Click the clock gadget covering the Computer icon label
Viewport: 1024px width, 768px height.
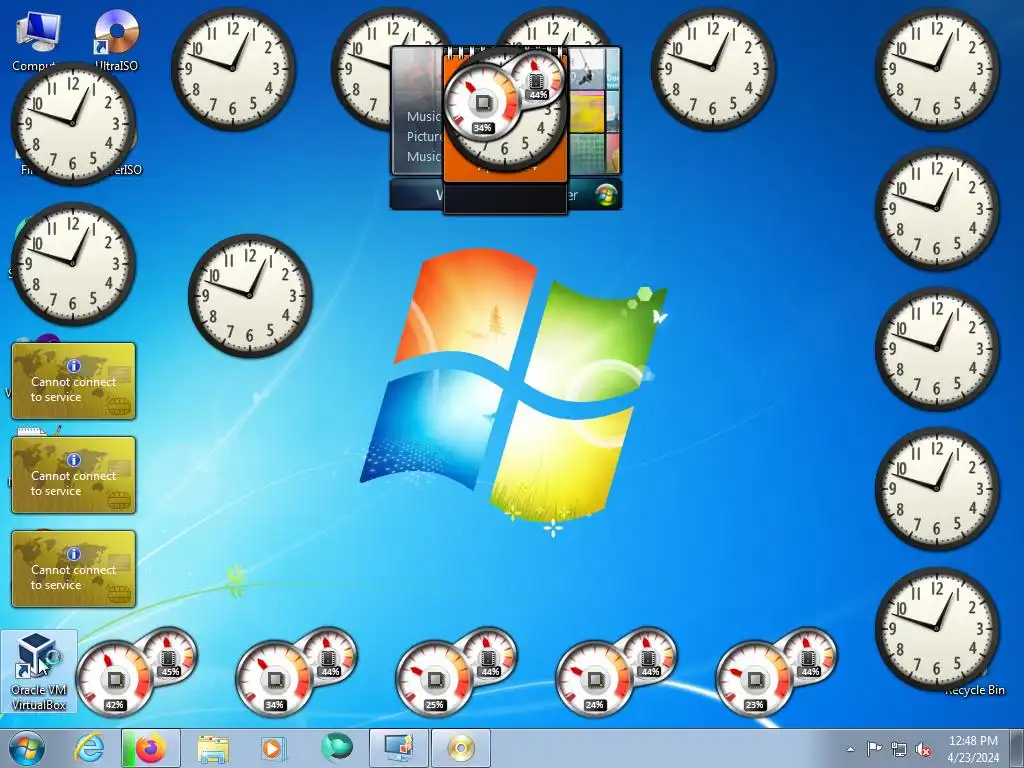[x=73, y=123]
